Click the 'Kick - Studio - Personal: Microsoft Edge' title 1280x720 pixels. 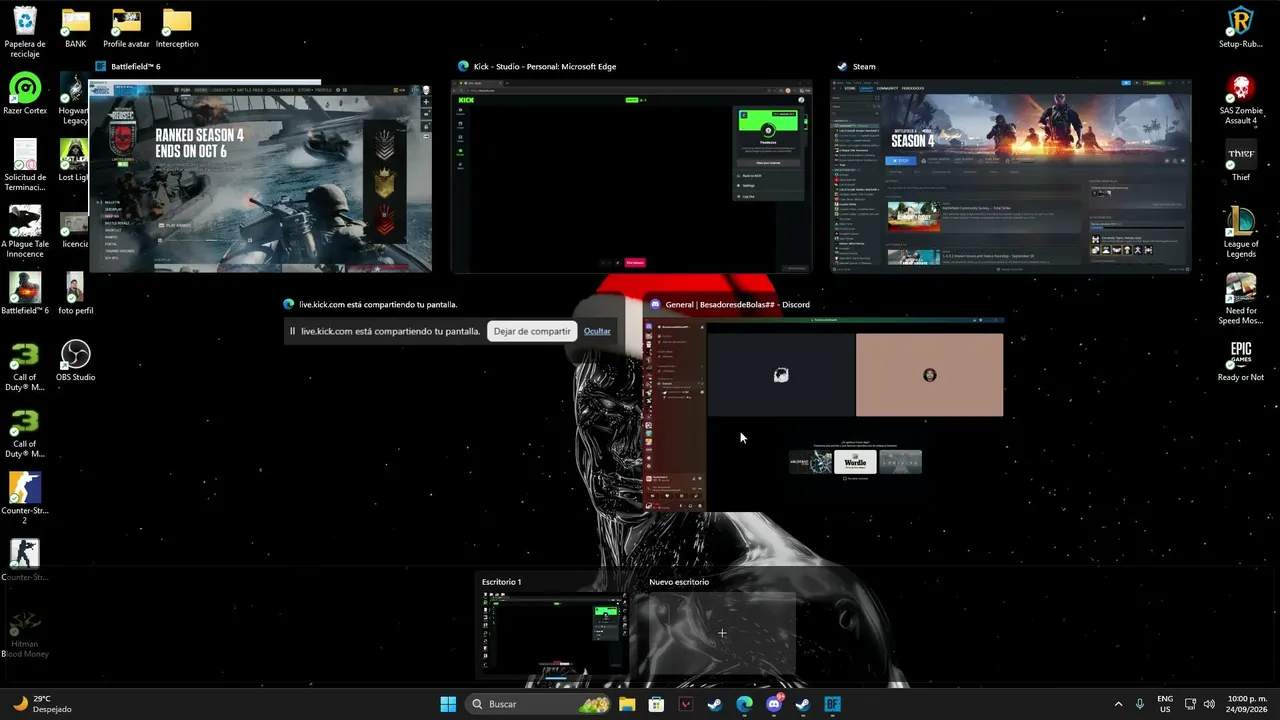(x=545, y=66)
